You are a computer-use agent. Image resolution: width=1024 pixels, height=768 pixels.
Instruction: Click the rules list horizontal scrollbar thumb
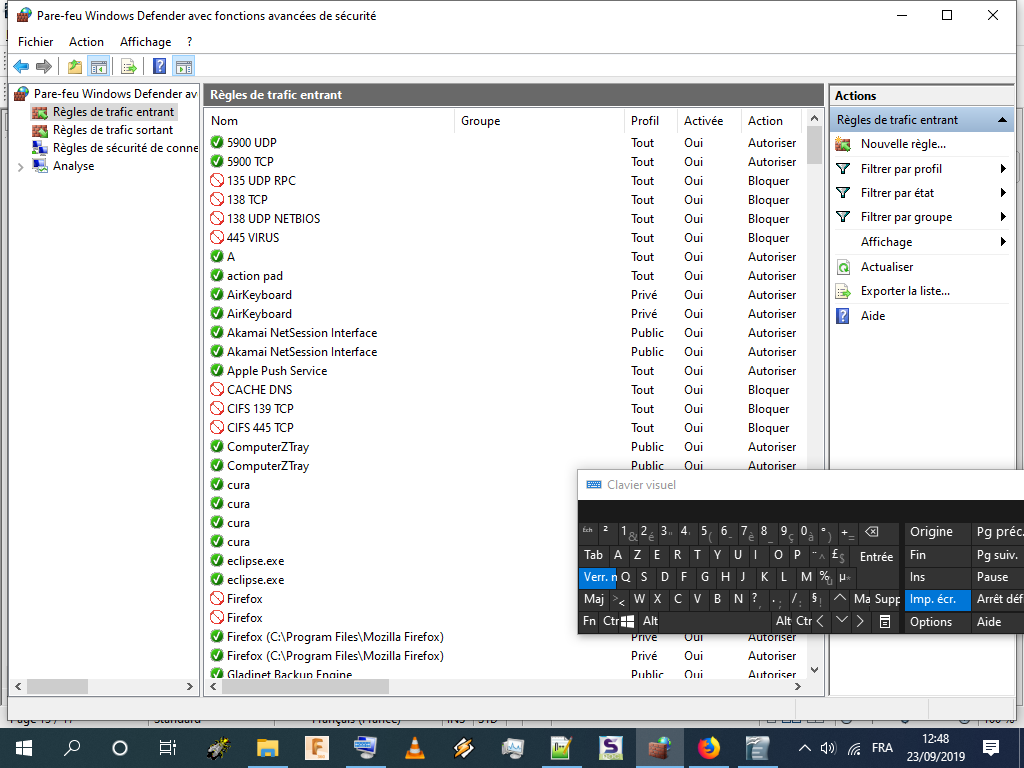pyautogui.click(x=305, y=686)
